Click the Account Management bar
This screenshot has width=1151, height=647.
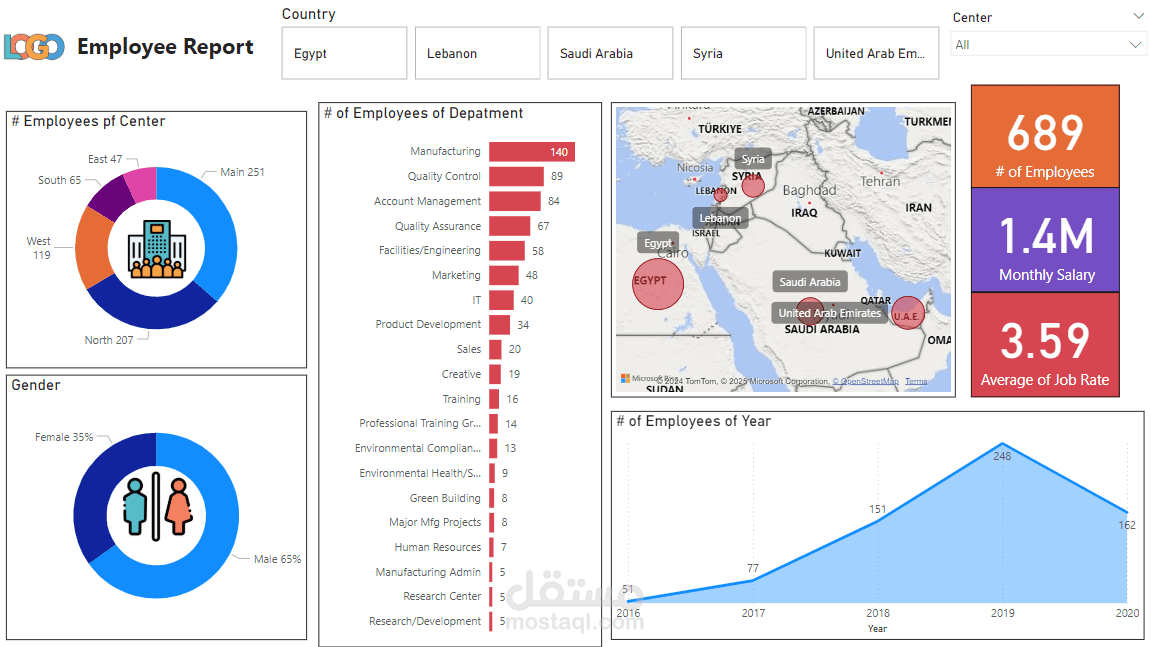coord(515,201)
